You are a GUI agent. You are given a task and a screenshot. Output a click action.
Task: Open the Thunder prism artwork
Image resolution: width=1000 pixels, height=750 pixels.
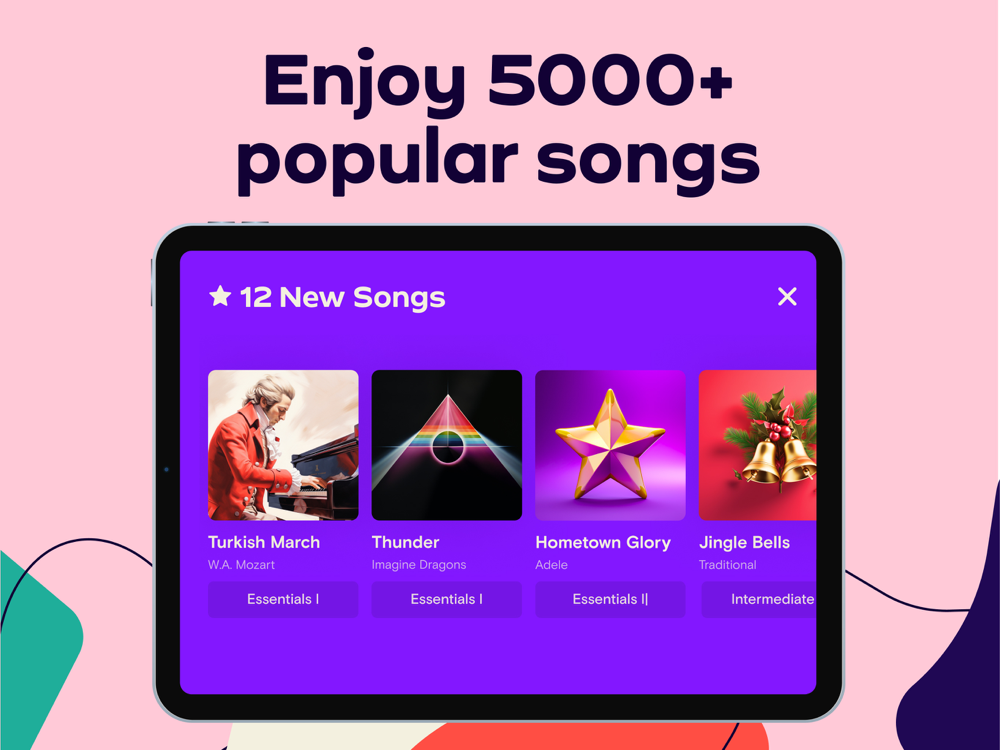click(446, 445)
